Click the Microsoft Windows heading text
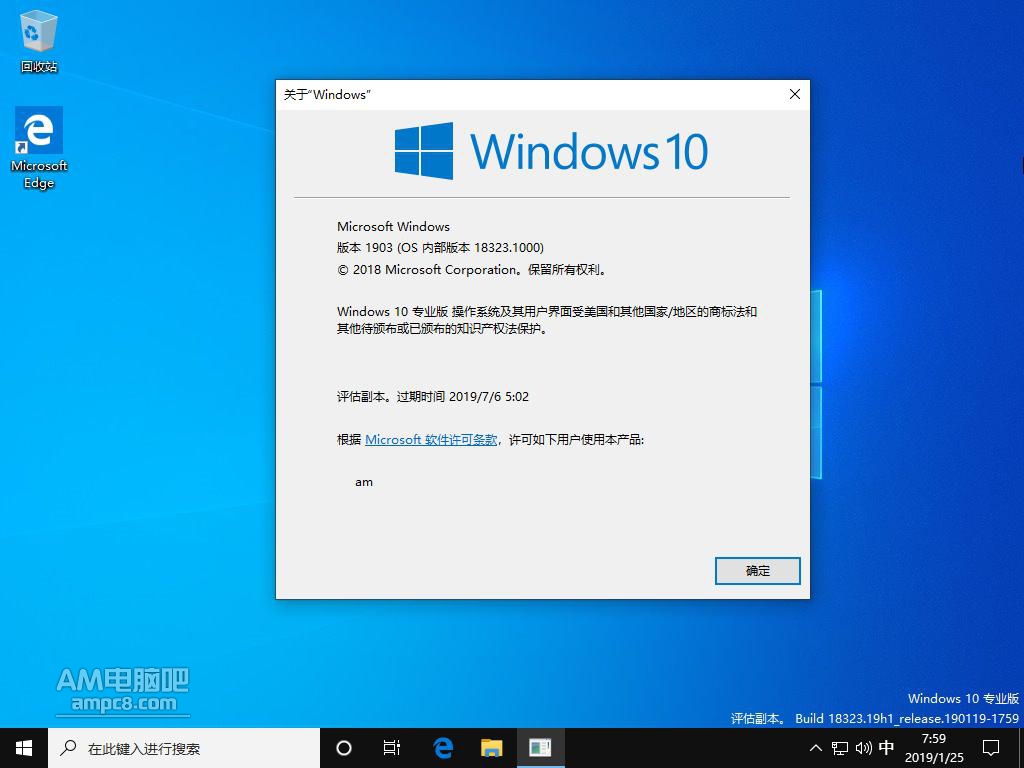 click(393, 227)
